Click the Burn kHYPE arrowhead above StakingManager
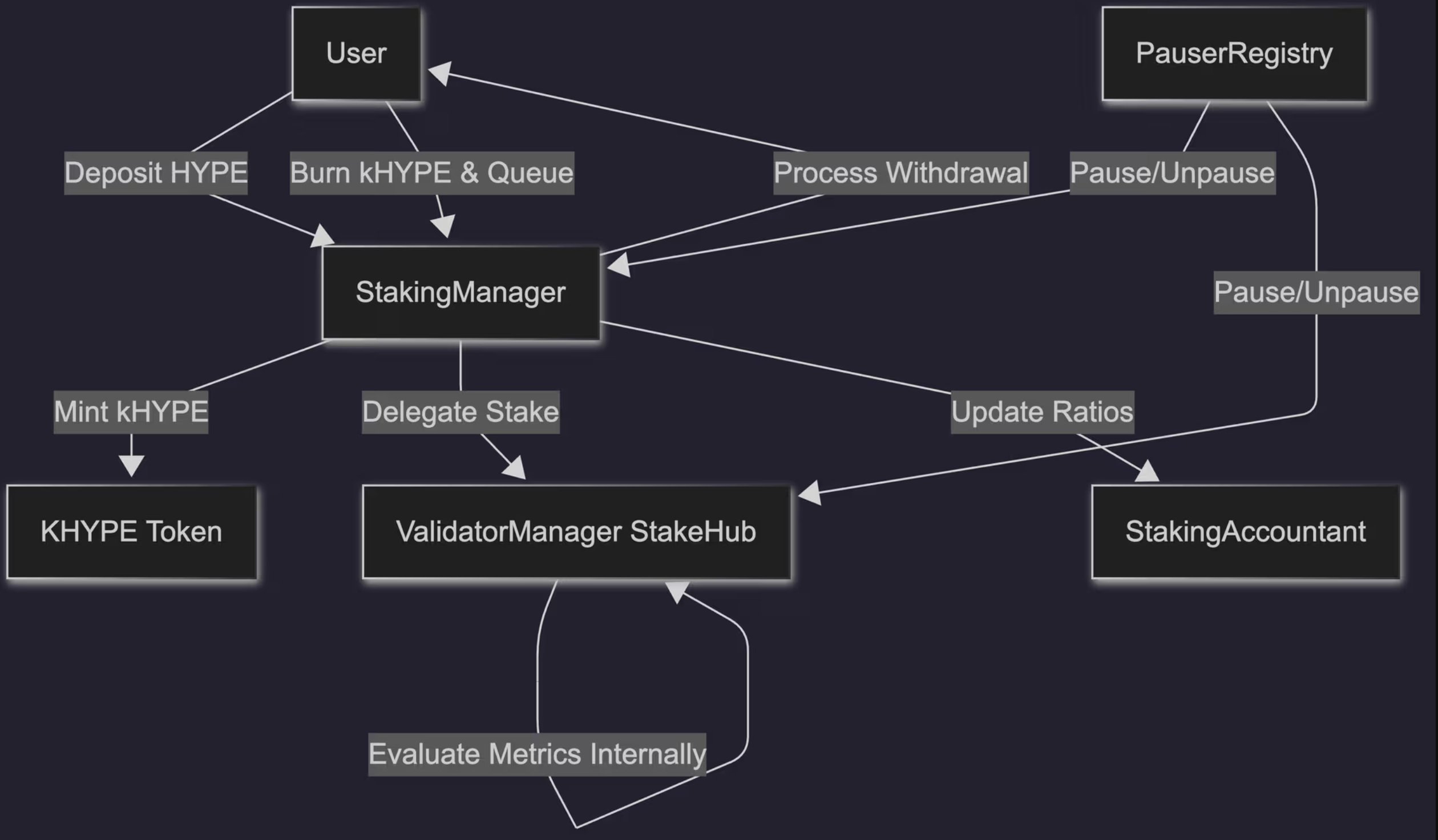 [444, 226]
